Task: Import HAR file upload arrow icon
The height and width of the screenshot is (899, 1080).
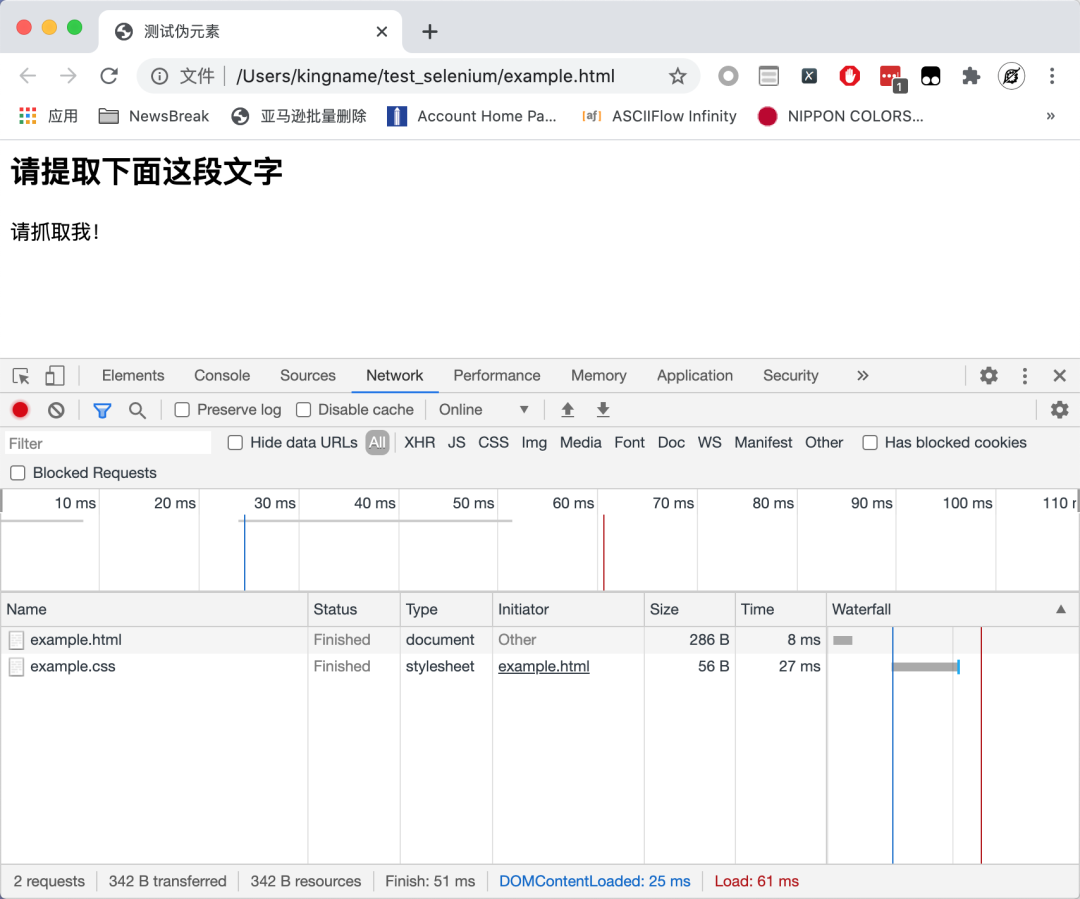Action: click(x=568, y=410)
